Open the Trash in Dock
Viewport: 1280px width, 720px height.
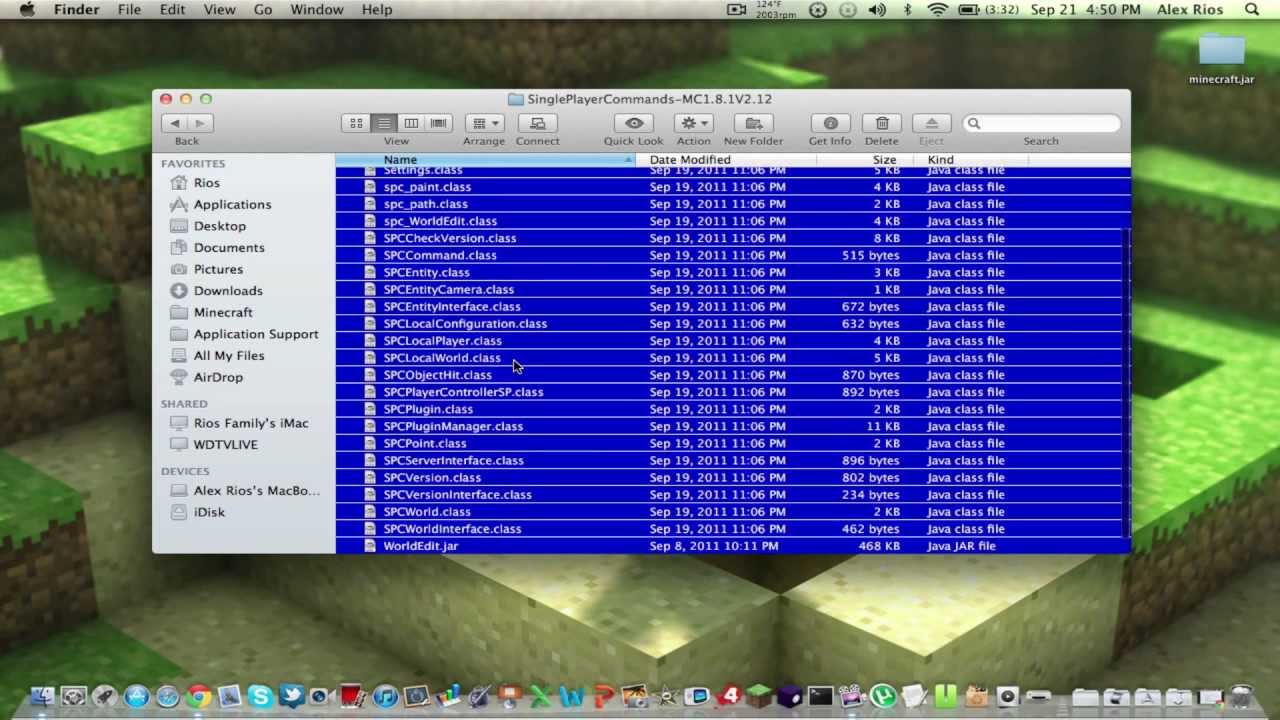(x=1241, y=697)
